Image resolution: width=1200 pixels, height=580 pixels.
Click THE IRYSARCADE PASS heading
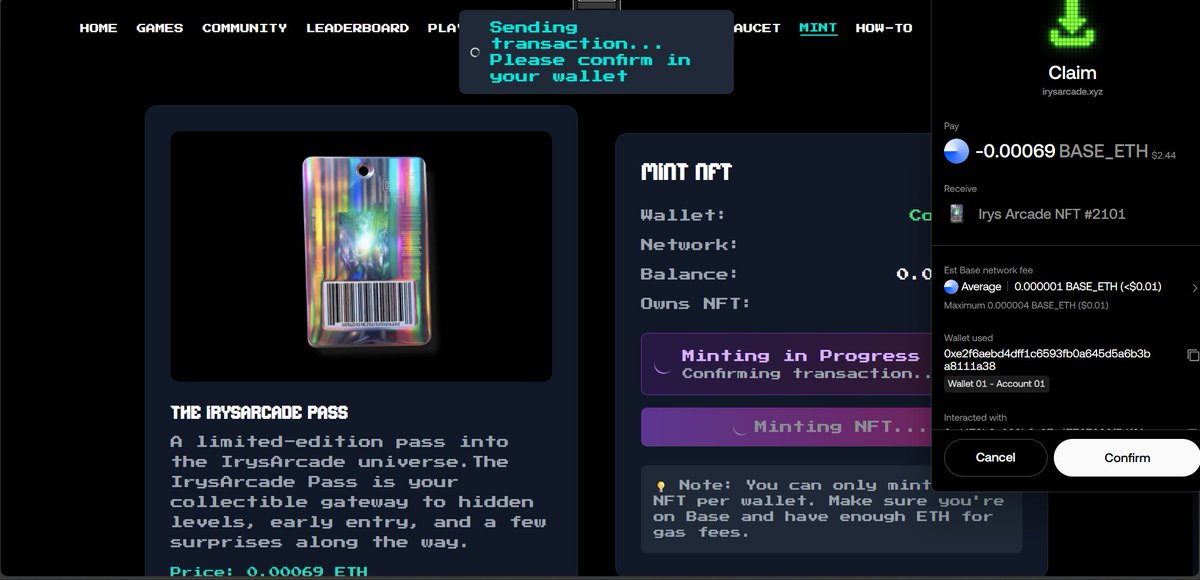click(259, 412)
